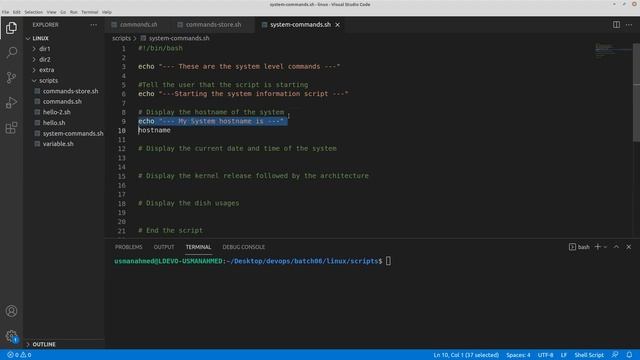The image size is (640, 360).
Task: Split the editor right
Action: (616, 24)
